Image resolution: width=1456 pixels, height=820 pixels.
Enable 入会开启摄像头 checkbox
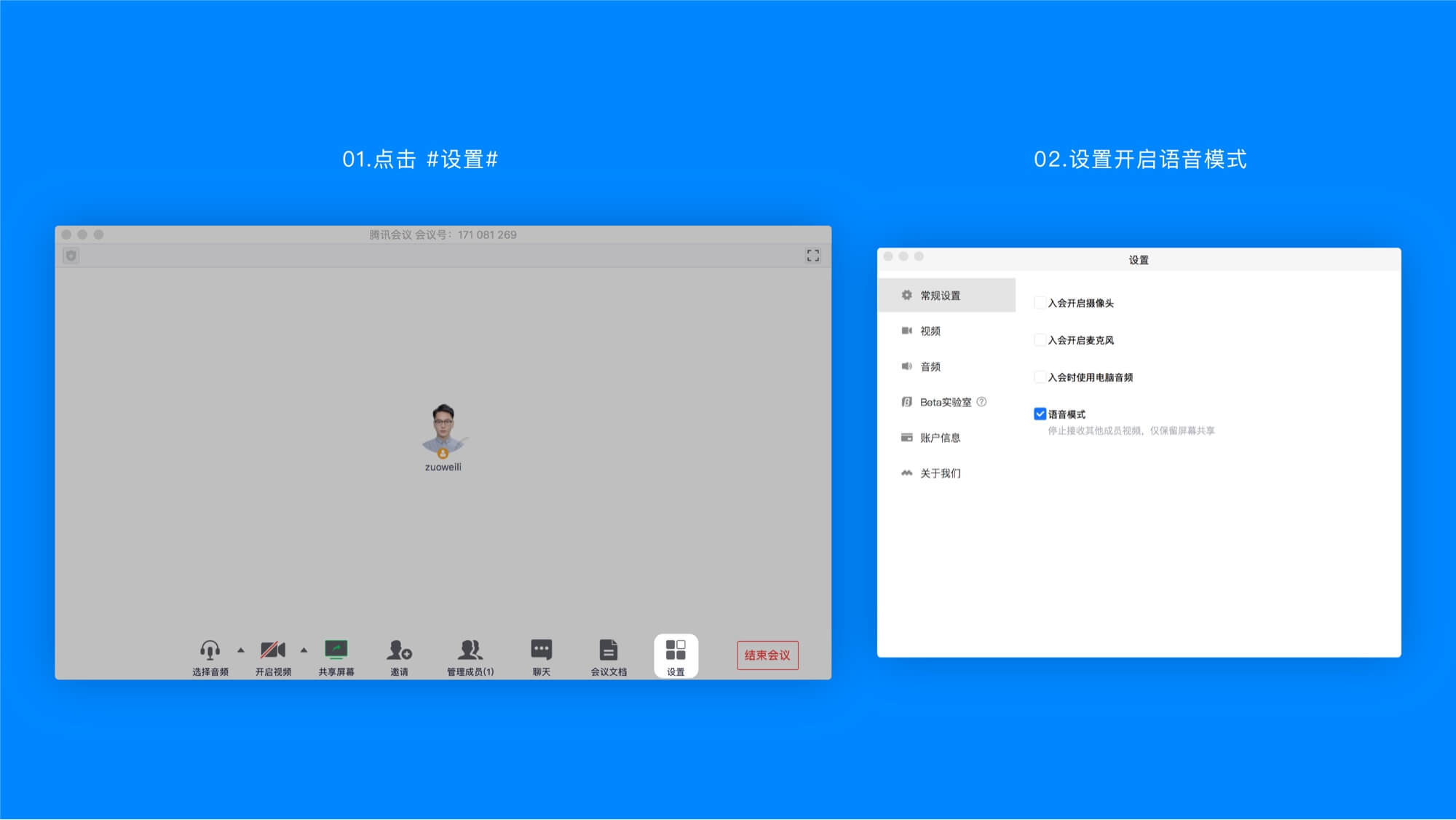(x=1040, y=303)
